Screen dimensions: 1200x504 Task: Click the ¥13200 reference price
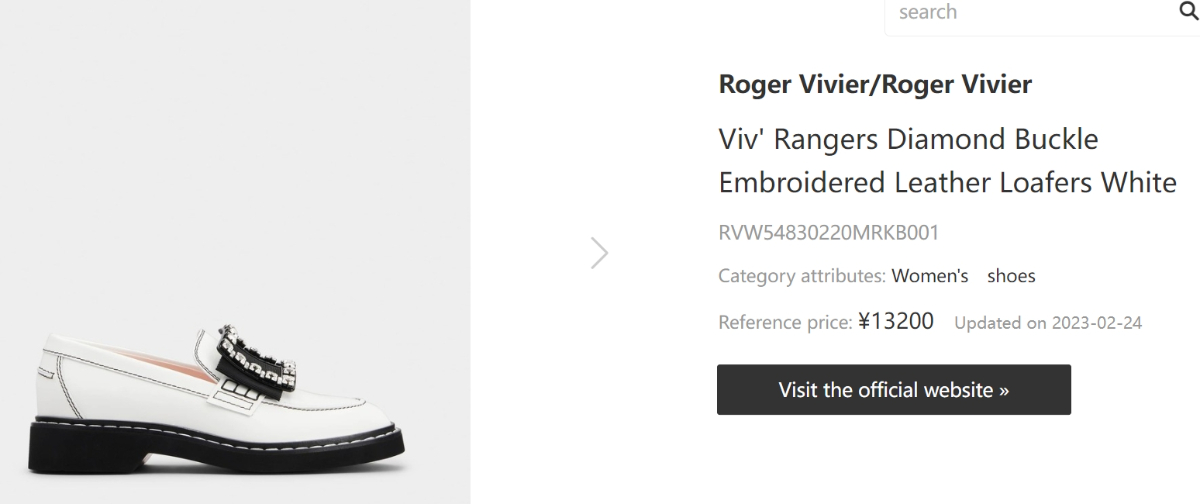click(896, 322)
